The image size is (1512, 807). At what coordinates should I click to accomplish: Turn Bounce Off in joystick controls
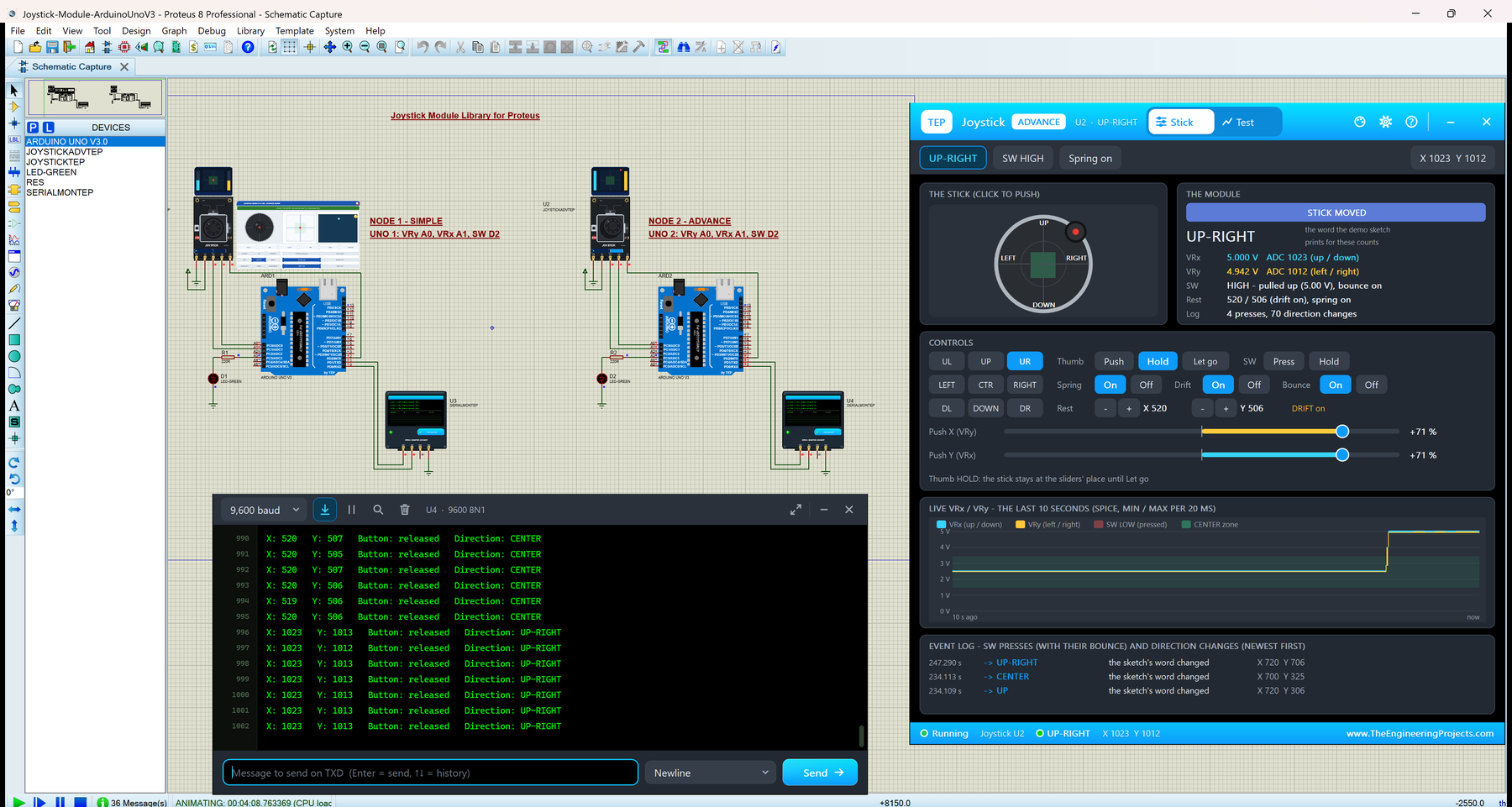1371,385
